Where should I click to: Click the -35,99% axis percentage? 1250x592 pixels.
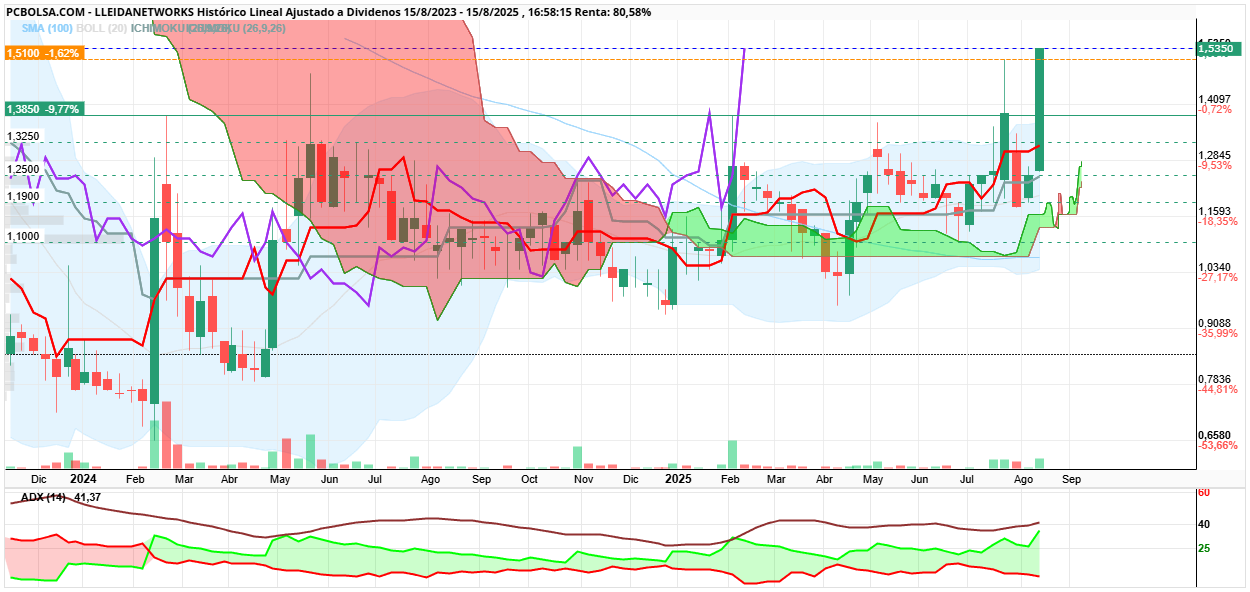click(1216, 333)
